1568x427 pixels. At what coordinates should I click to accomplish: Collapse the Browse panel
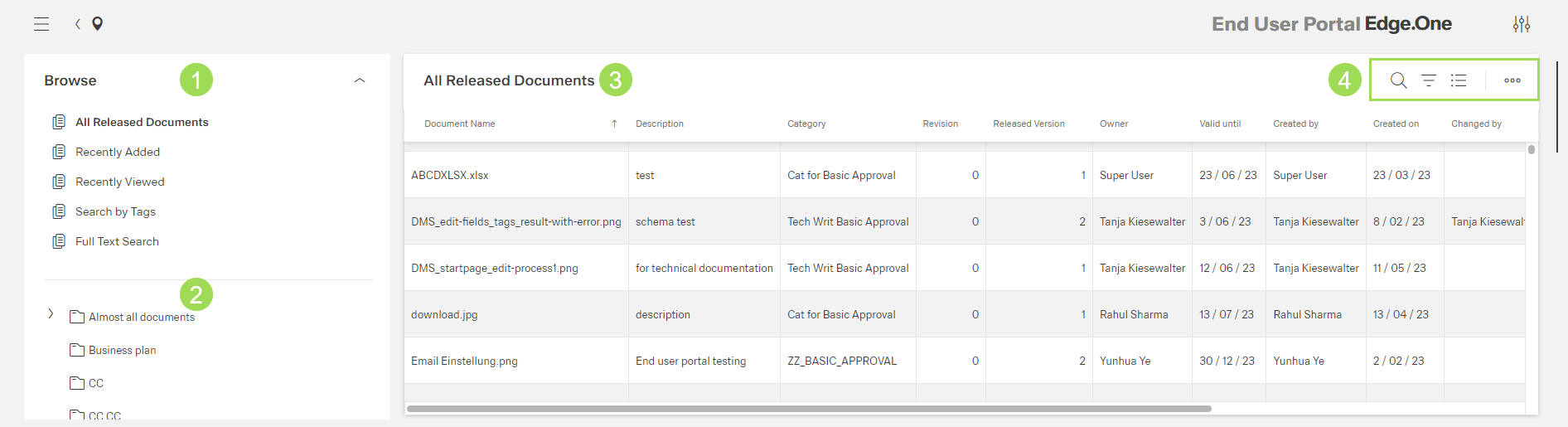(x=360, y=80)
